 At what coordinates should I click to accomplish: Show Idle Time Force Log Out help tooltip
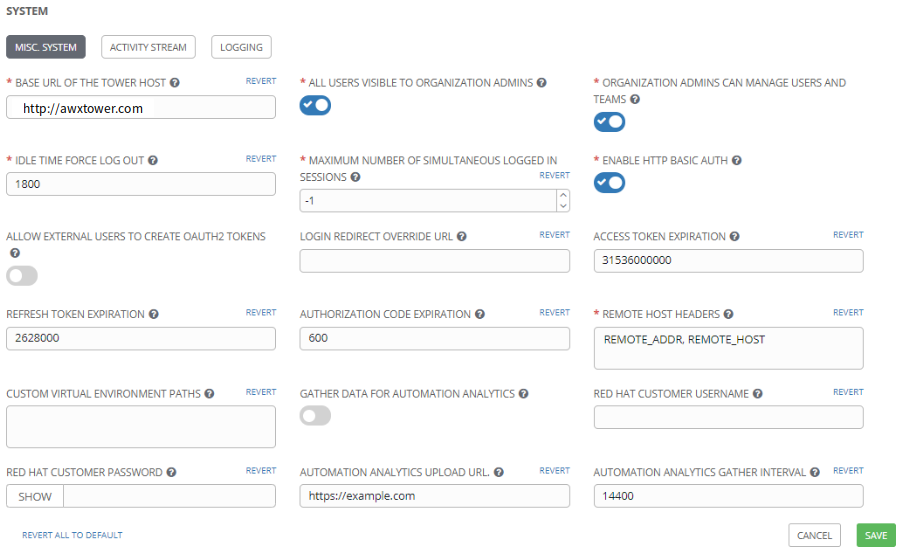coord(153,160)
